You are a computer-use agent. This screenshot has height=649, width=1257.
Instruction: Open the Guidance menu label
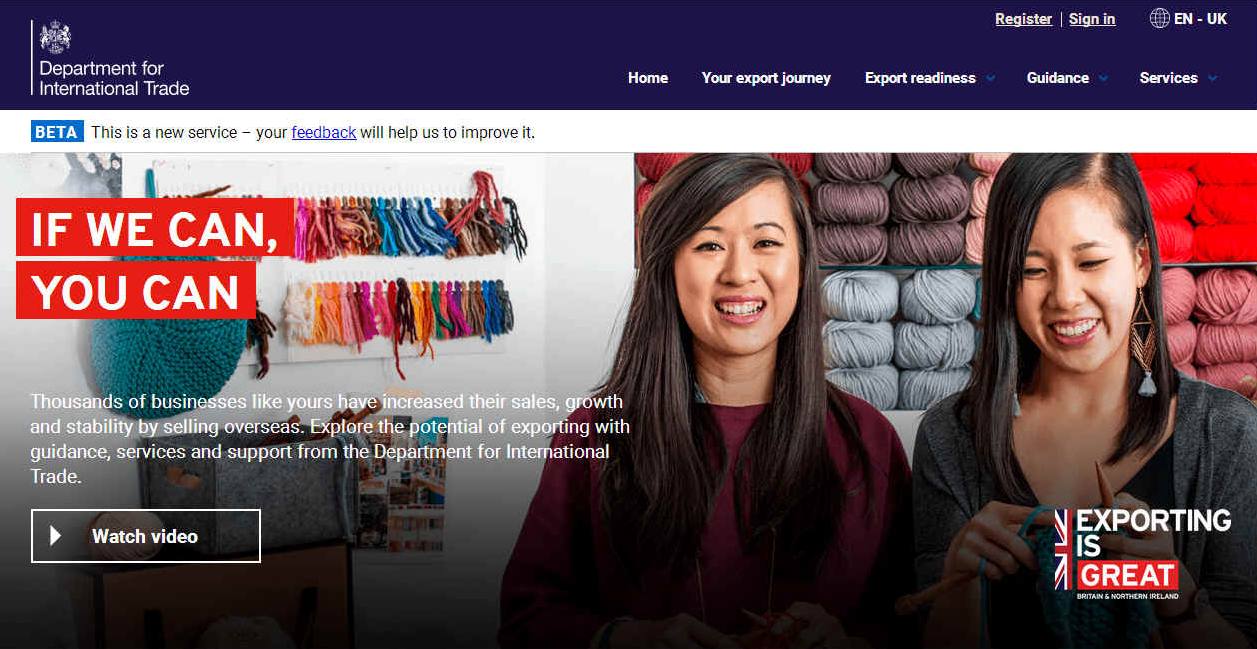click(x=1058, y=78)
